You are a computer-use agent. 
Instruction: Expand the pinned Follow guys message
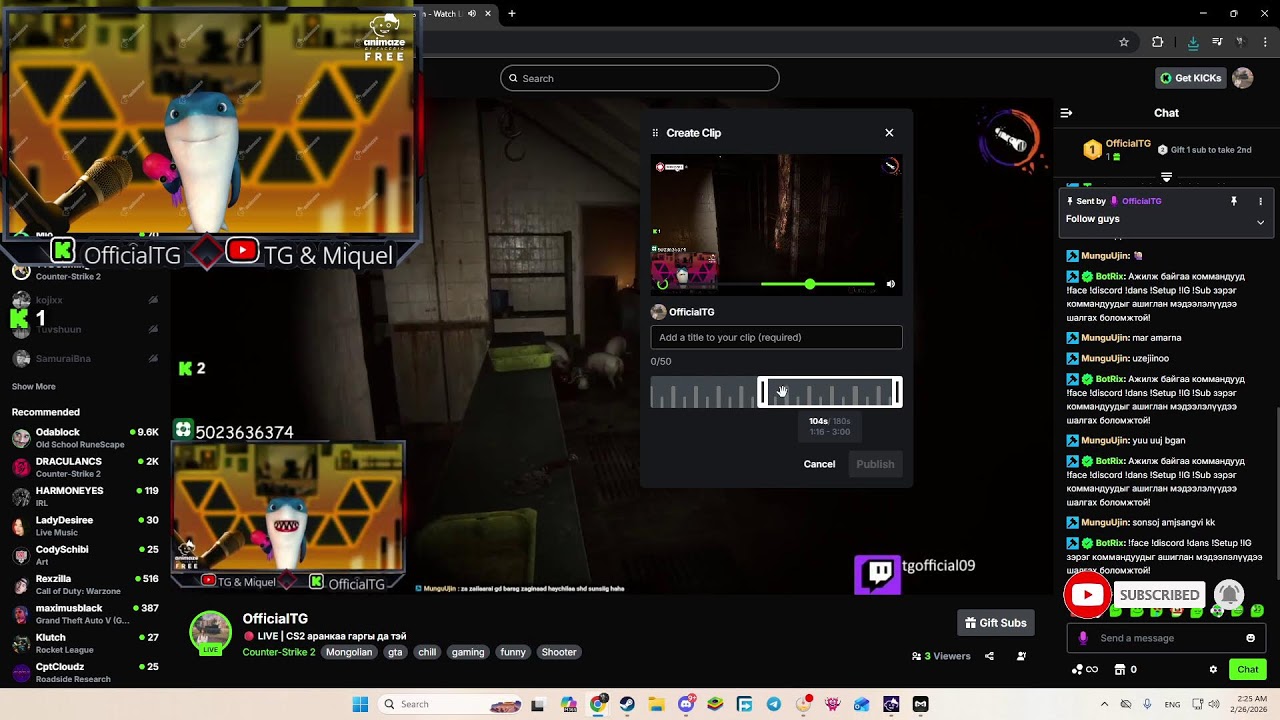1260,222
